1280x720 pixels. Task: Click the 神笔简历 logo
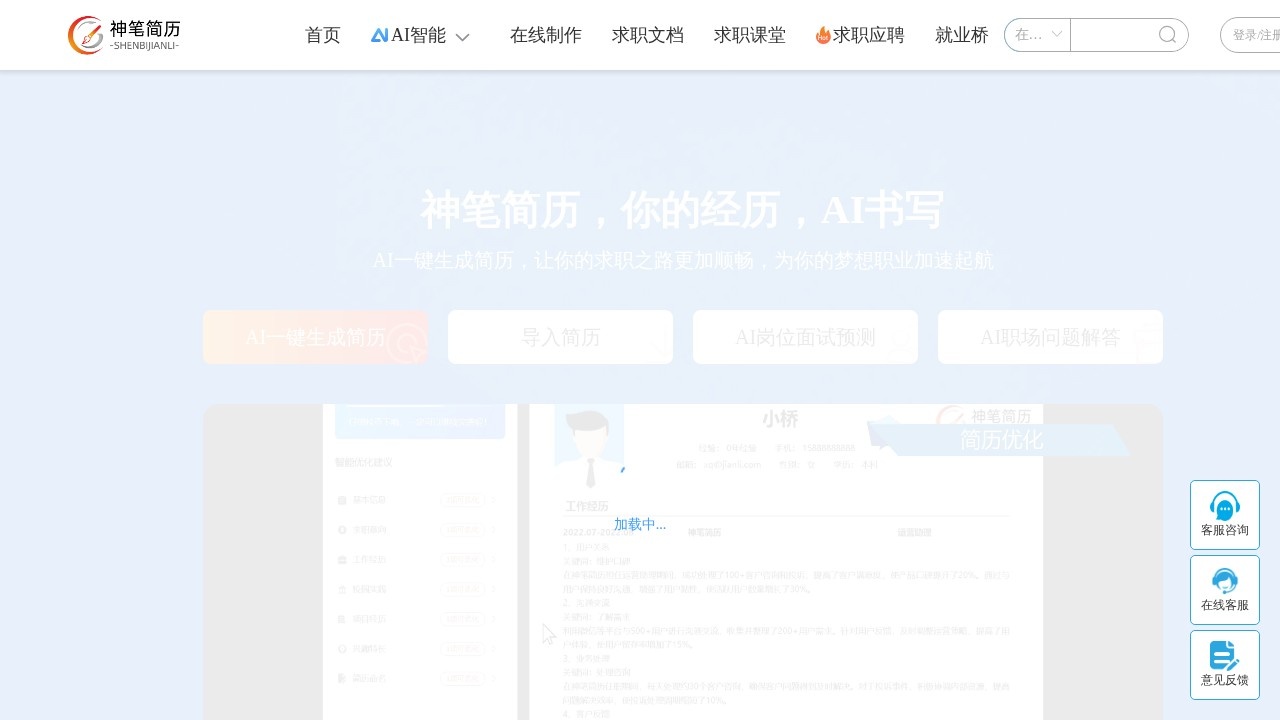tap(124, 35)
